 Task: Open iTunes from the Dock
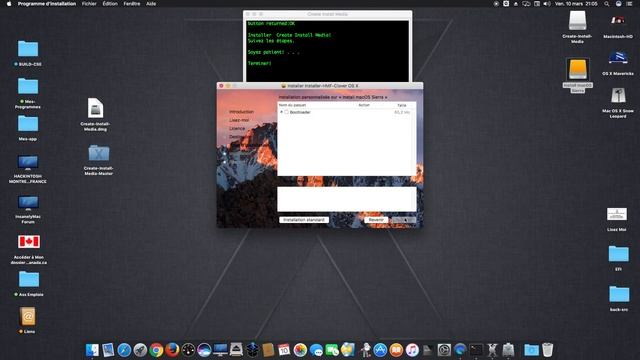pyautogui.click(x=412, y=350)
